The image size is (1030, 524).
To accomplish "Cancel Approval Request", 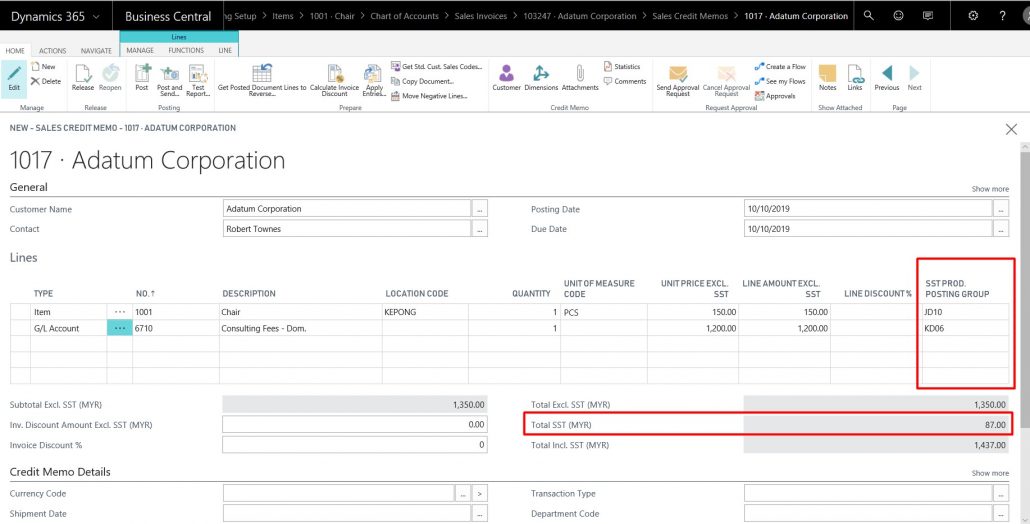I will [727, 80].
